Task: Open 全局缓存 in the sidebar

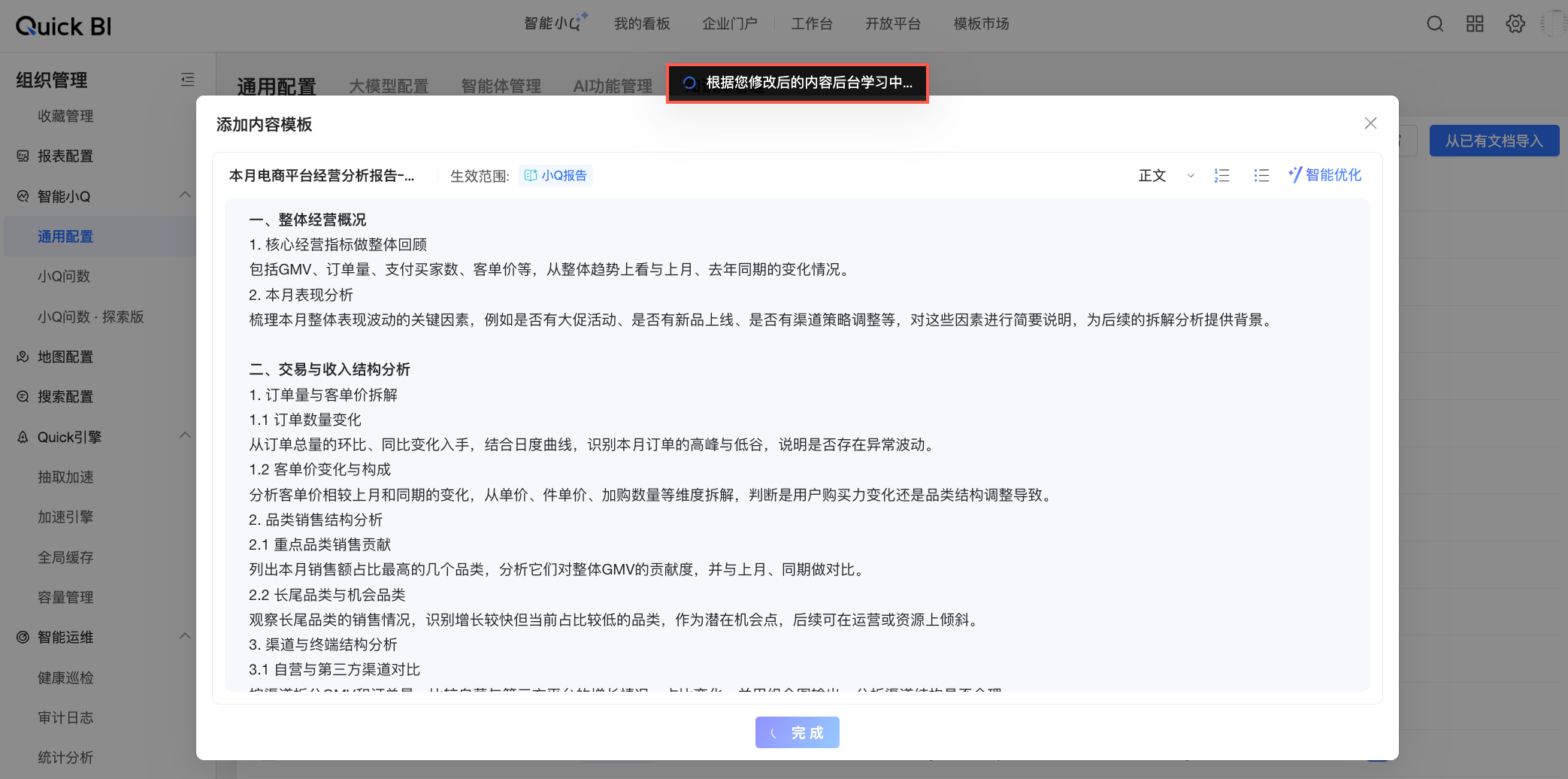Action: point(65,557)
